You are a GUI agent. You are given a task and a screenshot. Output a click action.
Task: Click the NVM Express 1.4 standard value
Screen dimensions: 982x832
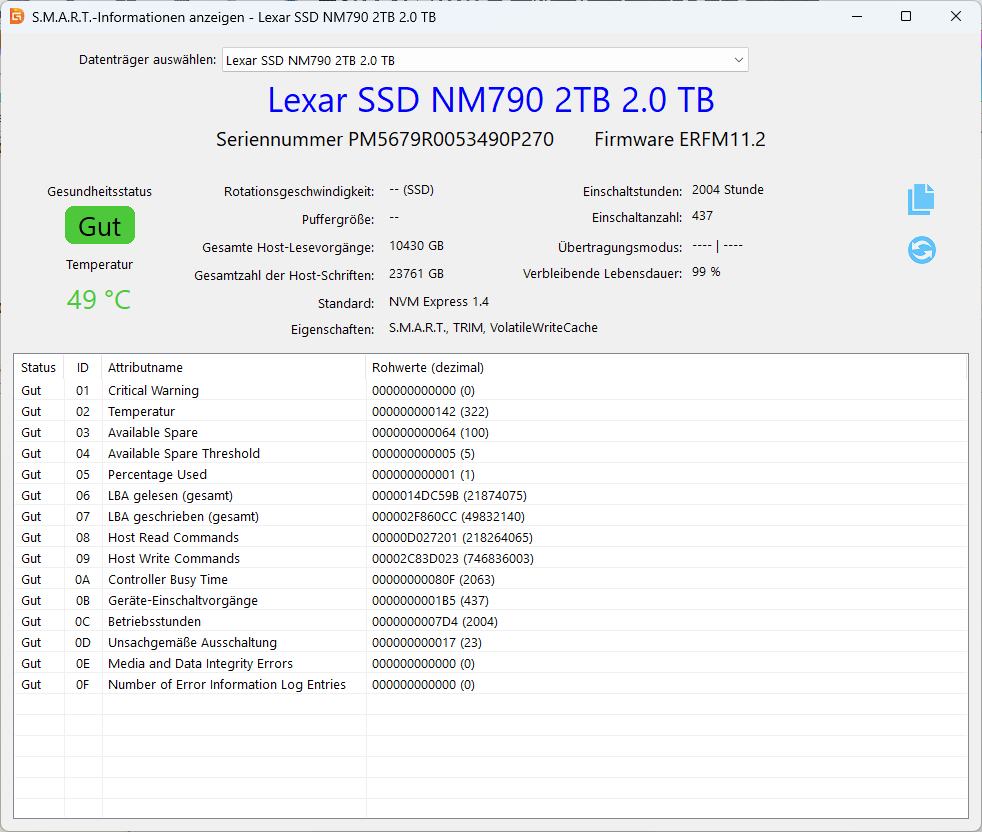tap(438, 302)
